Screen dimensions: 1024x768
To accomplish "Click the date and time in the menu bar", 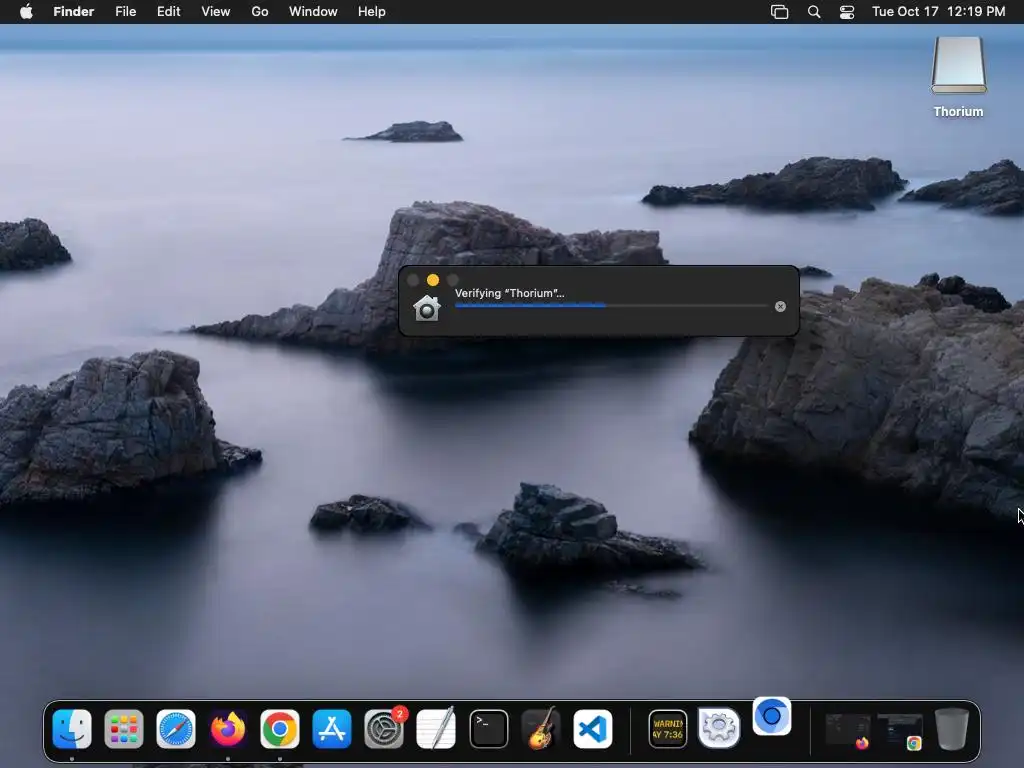I will point(938,12).
